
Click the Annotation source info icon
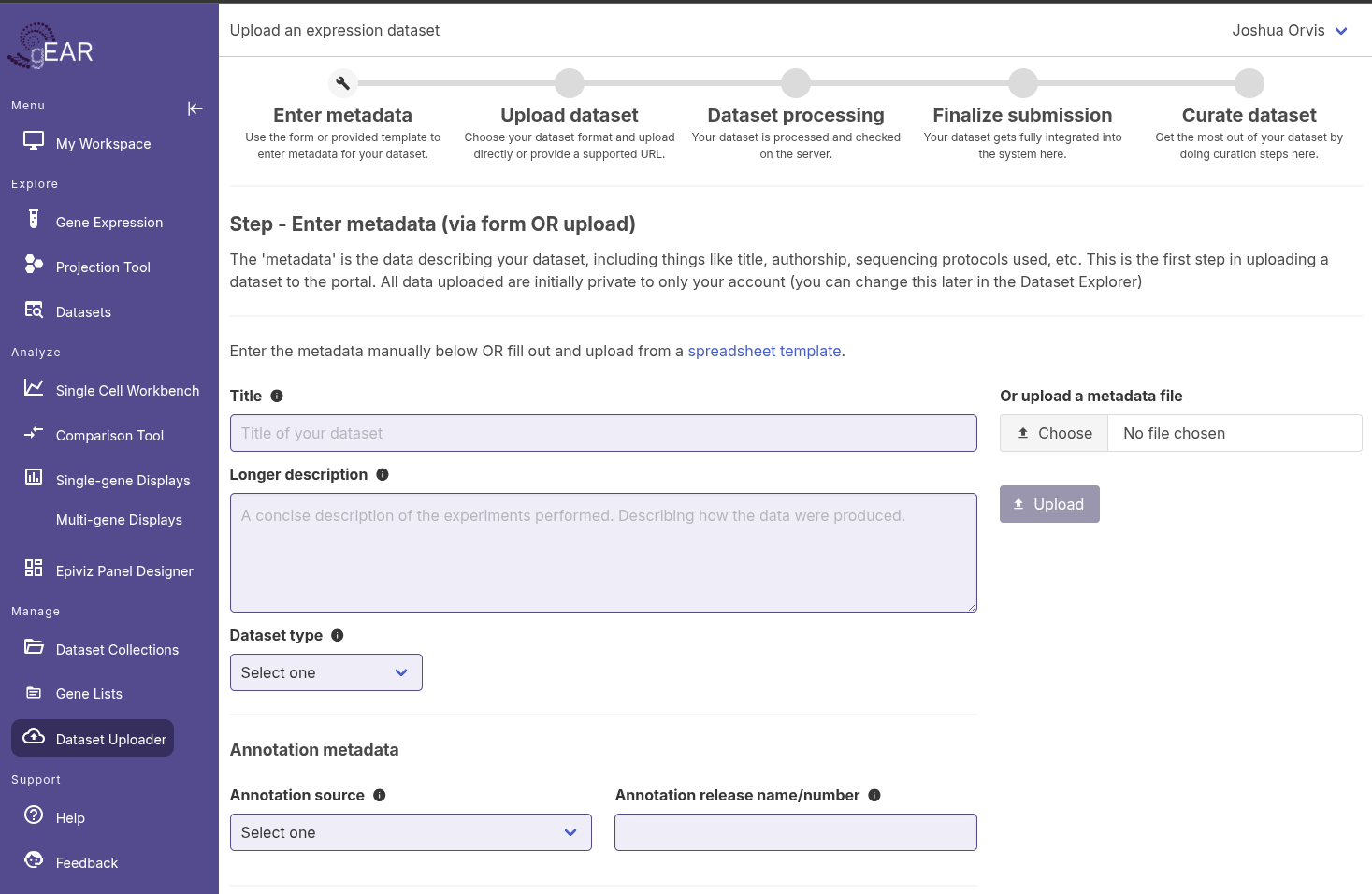click(x=380, y=795)
